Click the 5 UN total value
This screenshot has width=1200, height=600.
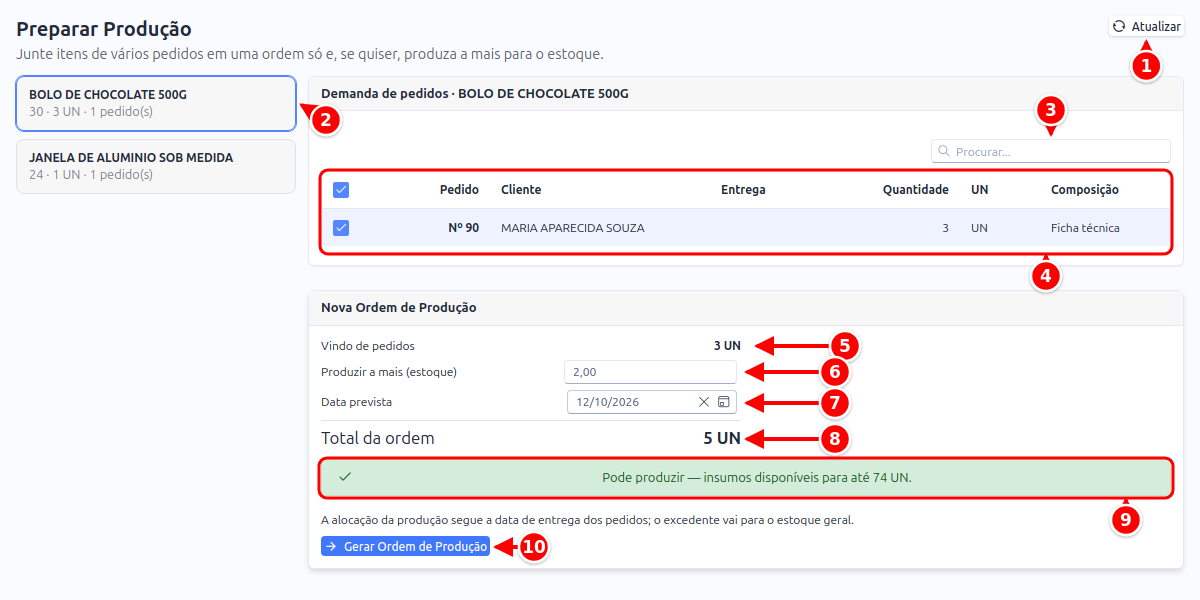(722, 438)
